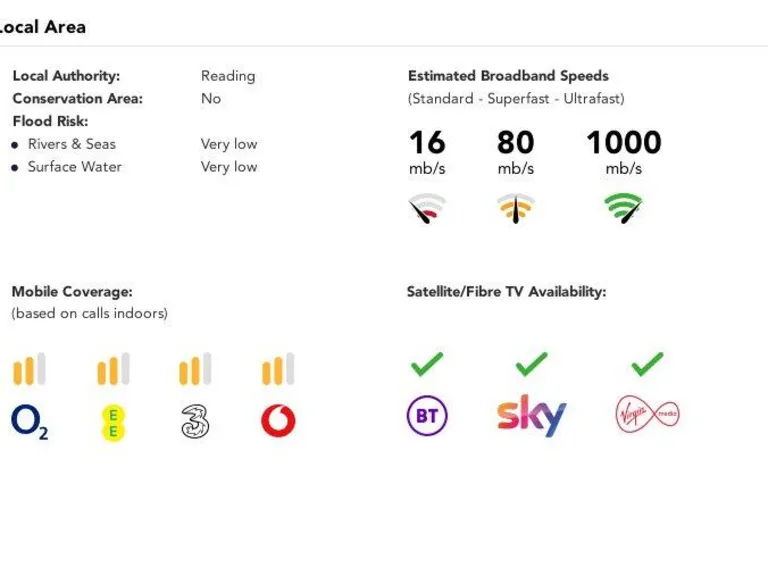
Task: Click the BT logo
Action: (x=427, y=416)
